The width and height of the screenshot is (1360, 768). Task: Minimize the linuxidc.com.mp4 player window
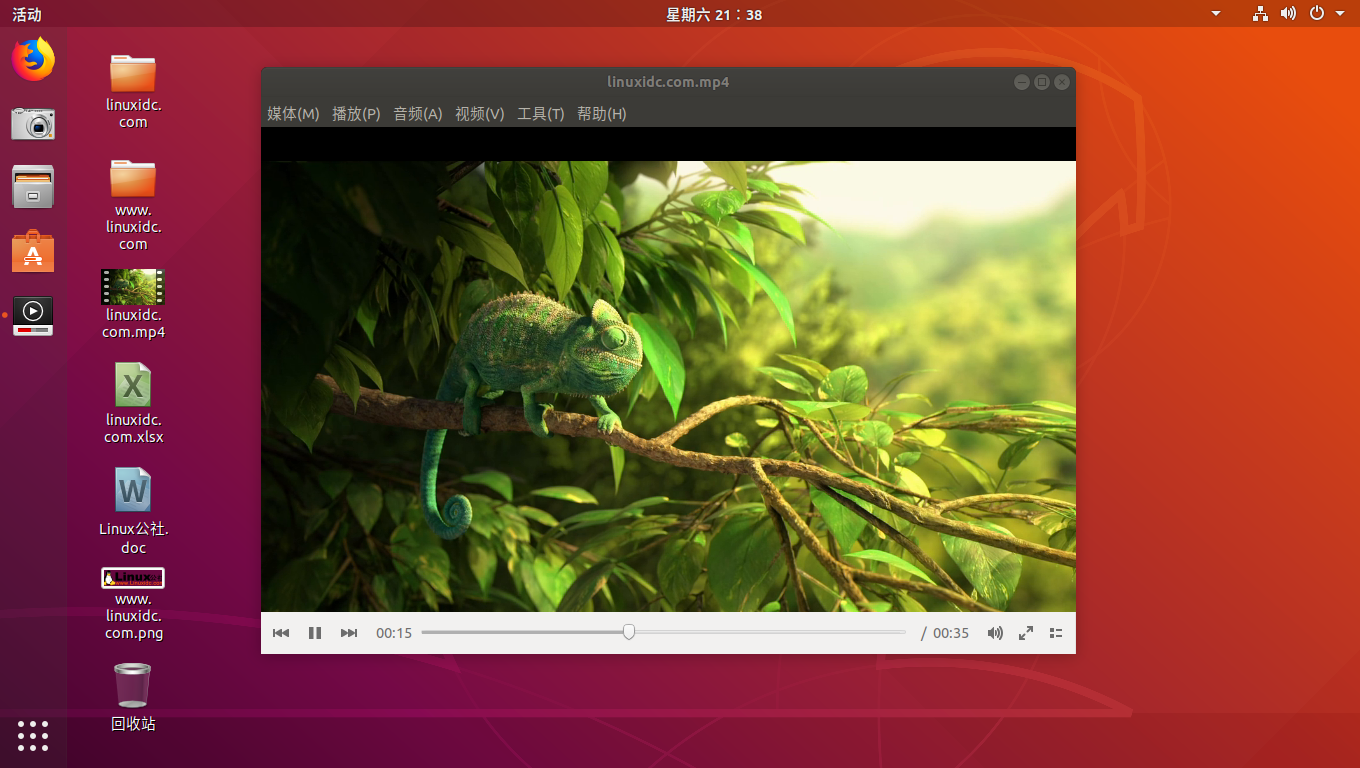tap(1022, 82)
